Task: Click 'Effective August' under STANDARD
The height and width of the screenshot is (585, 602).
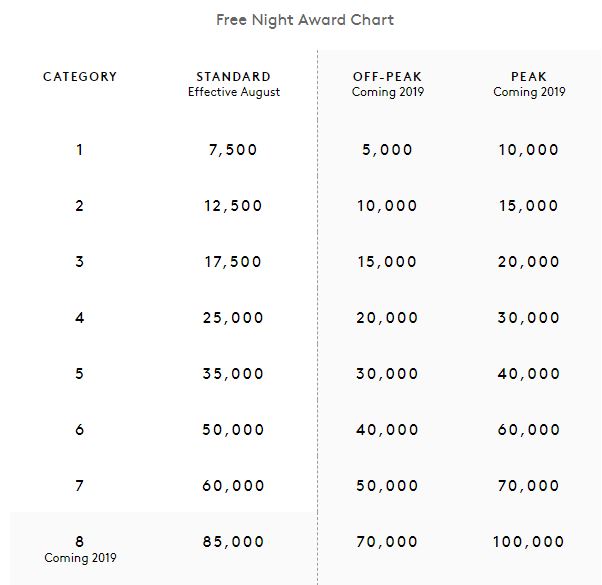Action: [x=234, y=93]
